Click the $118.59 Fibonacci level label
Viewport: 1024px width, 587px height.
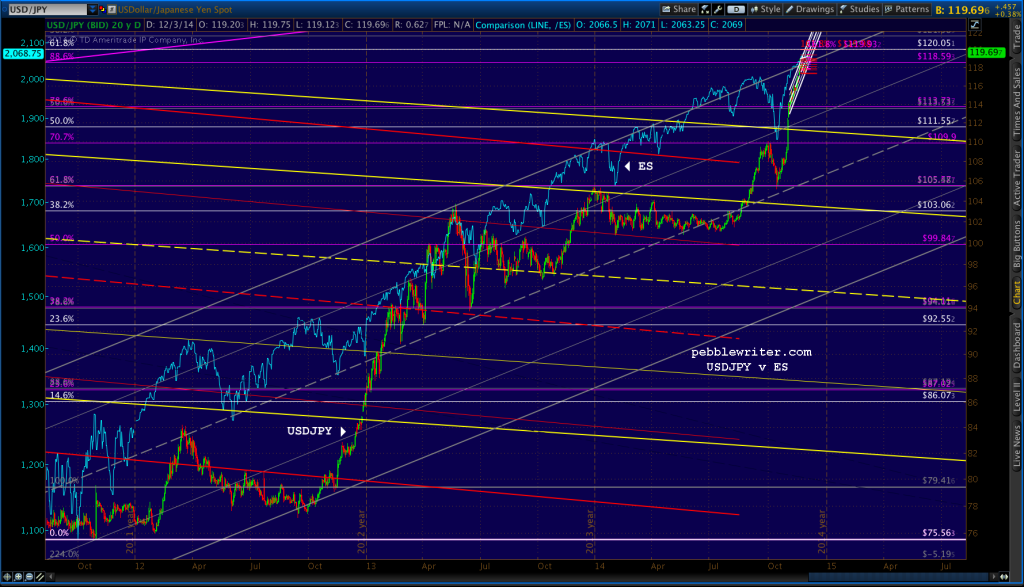(936, 56)
